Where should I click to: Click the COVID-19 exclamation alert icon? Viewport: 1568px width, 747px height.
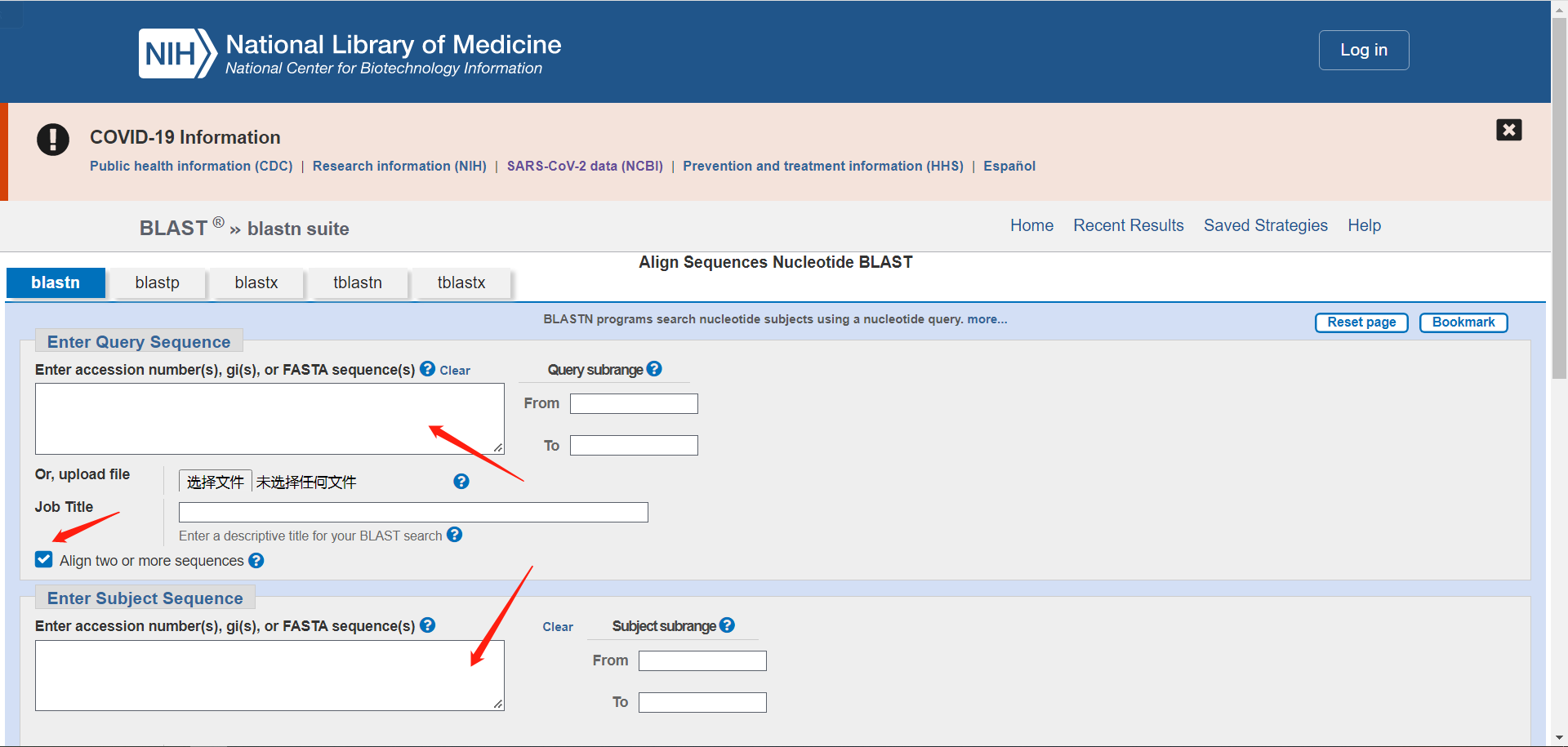[53, 139]
